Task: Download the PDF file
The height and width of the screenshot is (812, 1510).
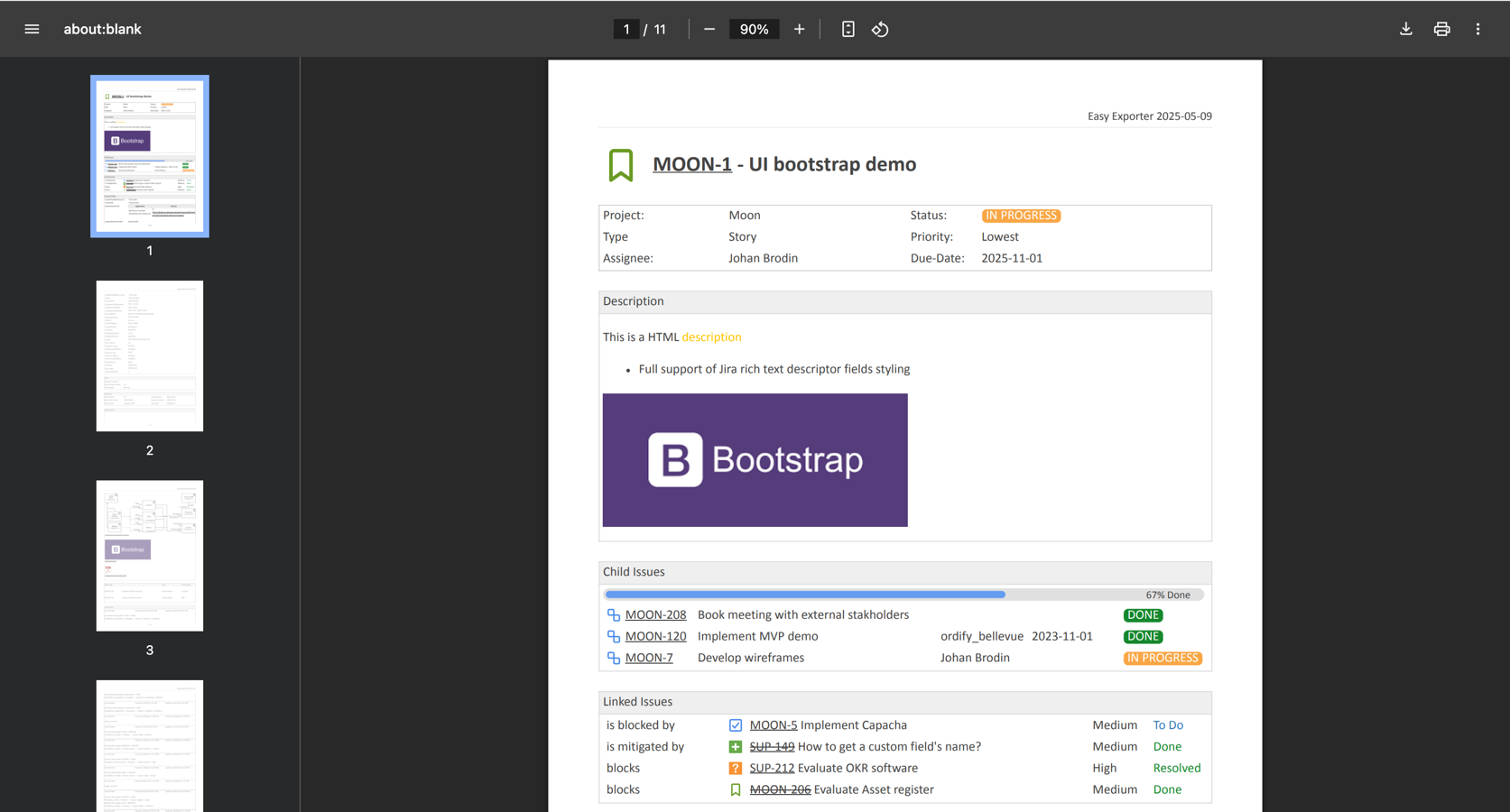Action: coord(1405,29)
